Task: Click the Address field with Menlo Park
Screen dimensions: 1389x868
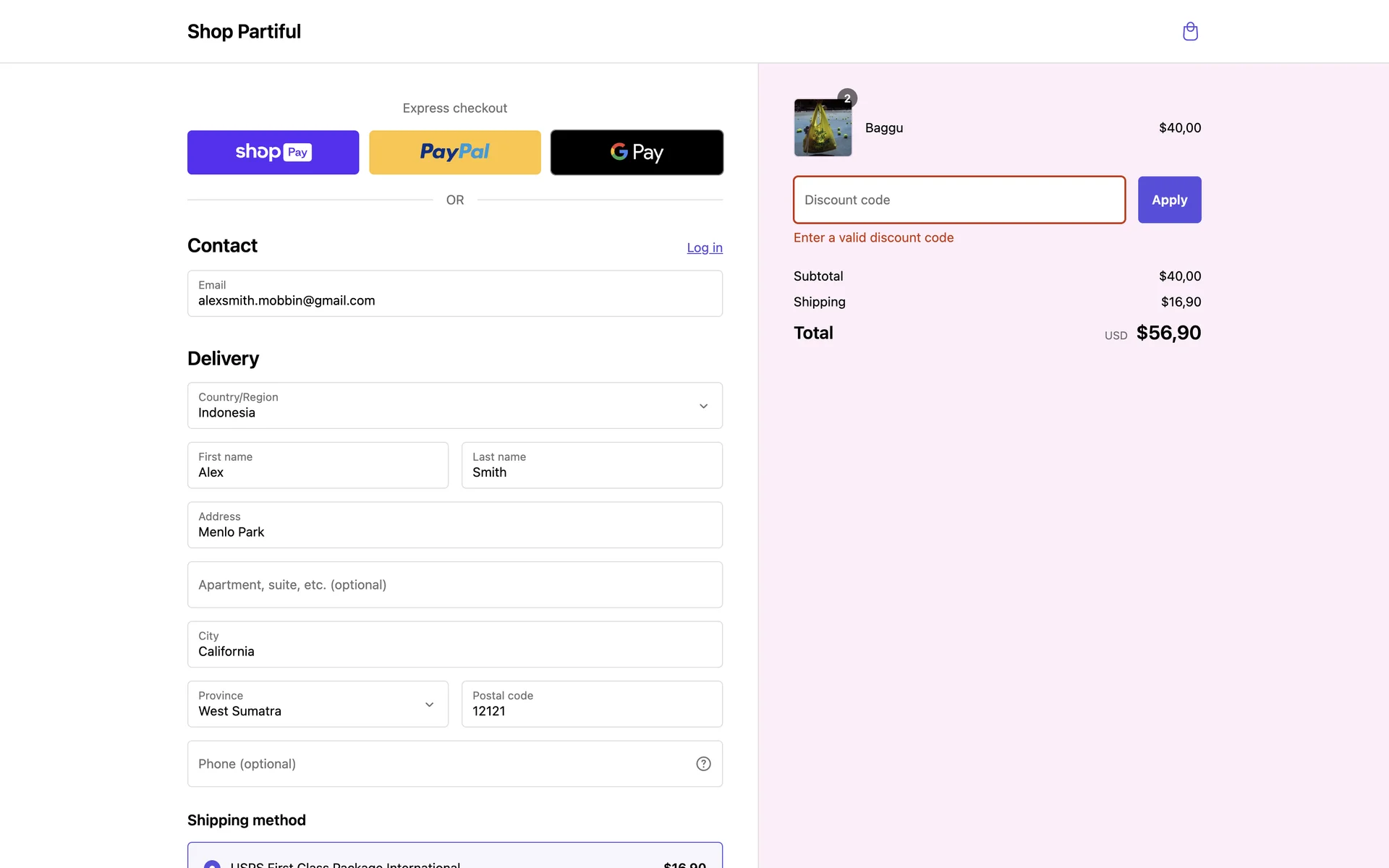Action: pyautogui.click(x=454, y=525)
